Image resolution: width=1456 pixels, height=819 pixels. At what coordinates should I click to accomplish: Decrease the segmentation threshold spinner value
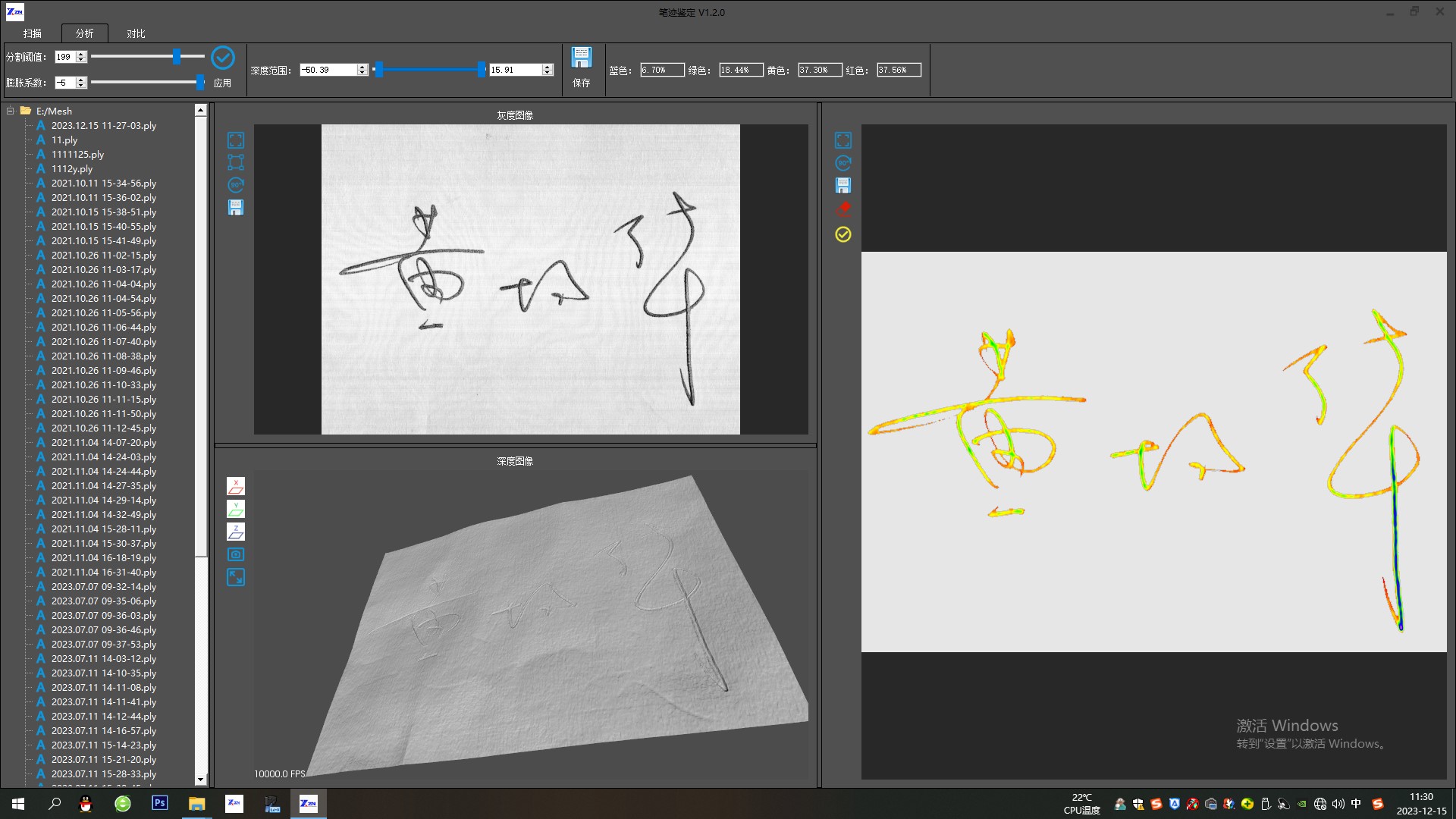pos(81,60)
